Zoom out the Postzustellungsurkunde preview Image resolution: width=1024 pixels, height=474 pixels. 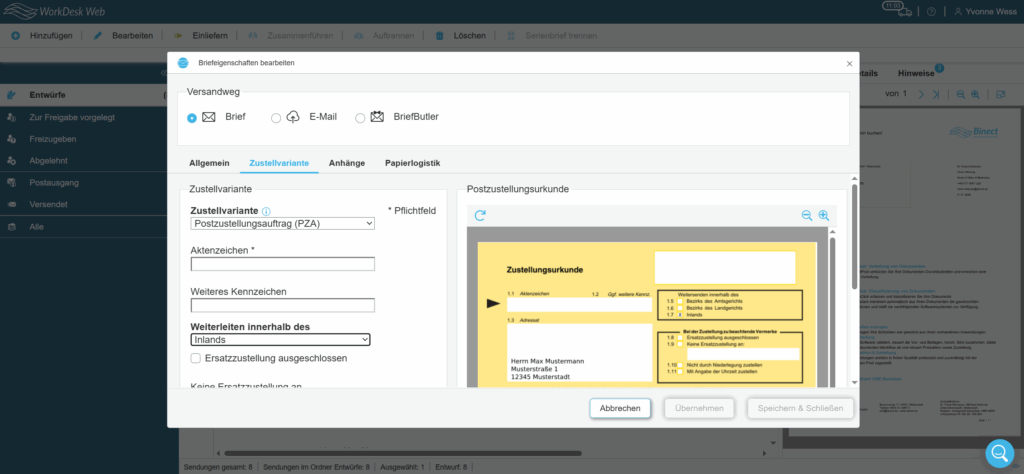pos(807,215)
